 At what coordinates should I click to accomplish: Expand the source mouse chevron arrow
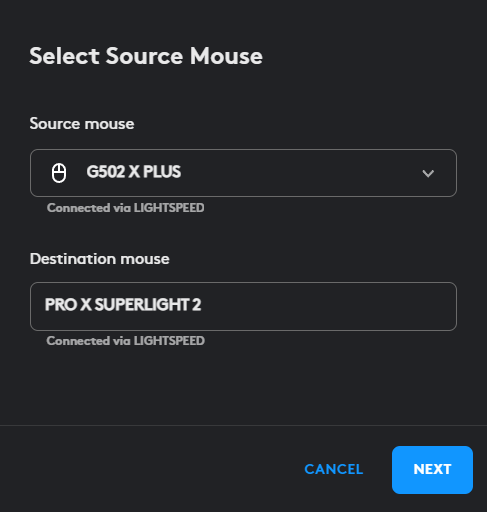tap(428, 173)
